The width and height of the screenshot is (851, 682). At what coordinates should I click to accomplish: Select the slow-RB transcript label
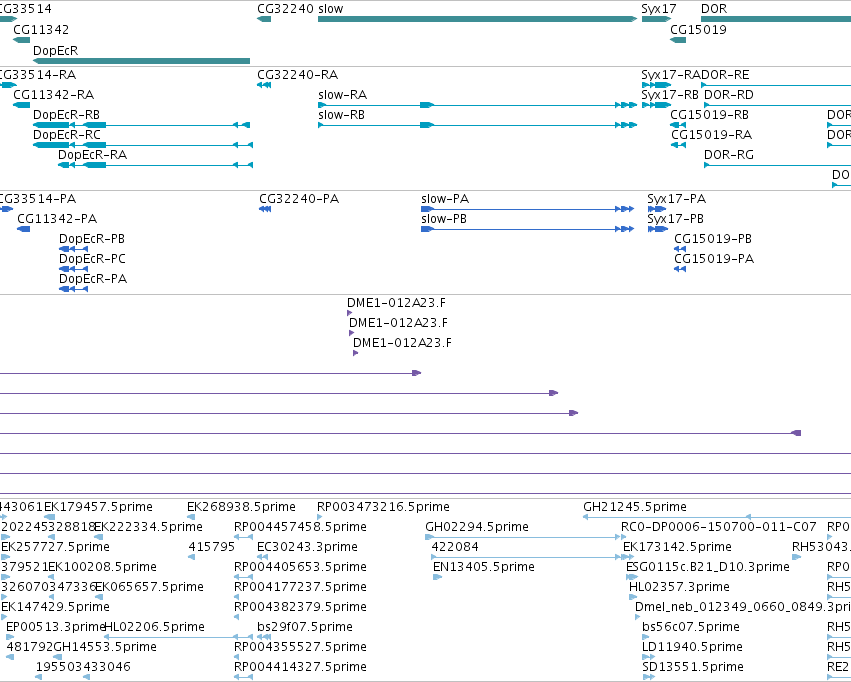click(341, 115)
